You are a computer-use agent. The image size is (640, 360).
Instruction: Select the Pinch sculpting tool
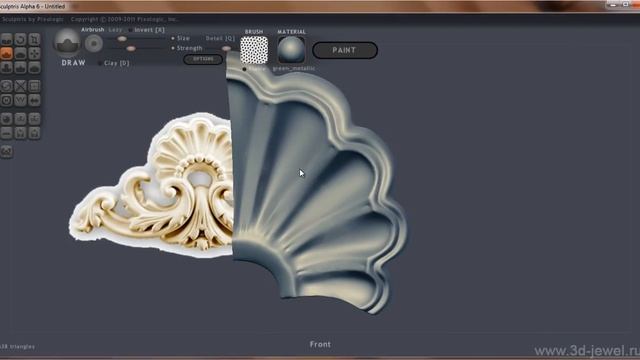click(x=20, y=67)
